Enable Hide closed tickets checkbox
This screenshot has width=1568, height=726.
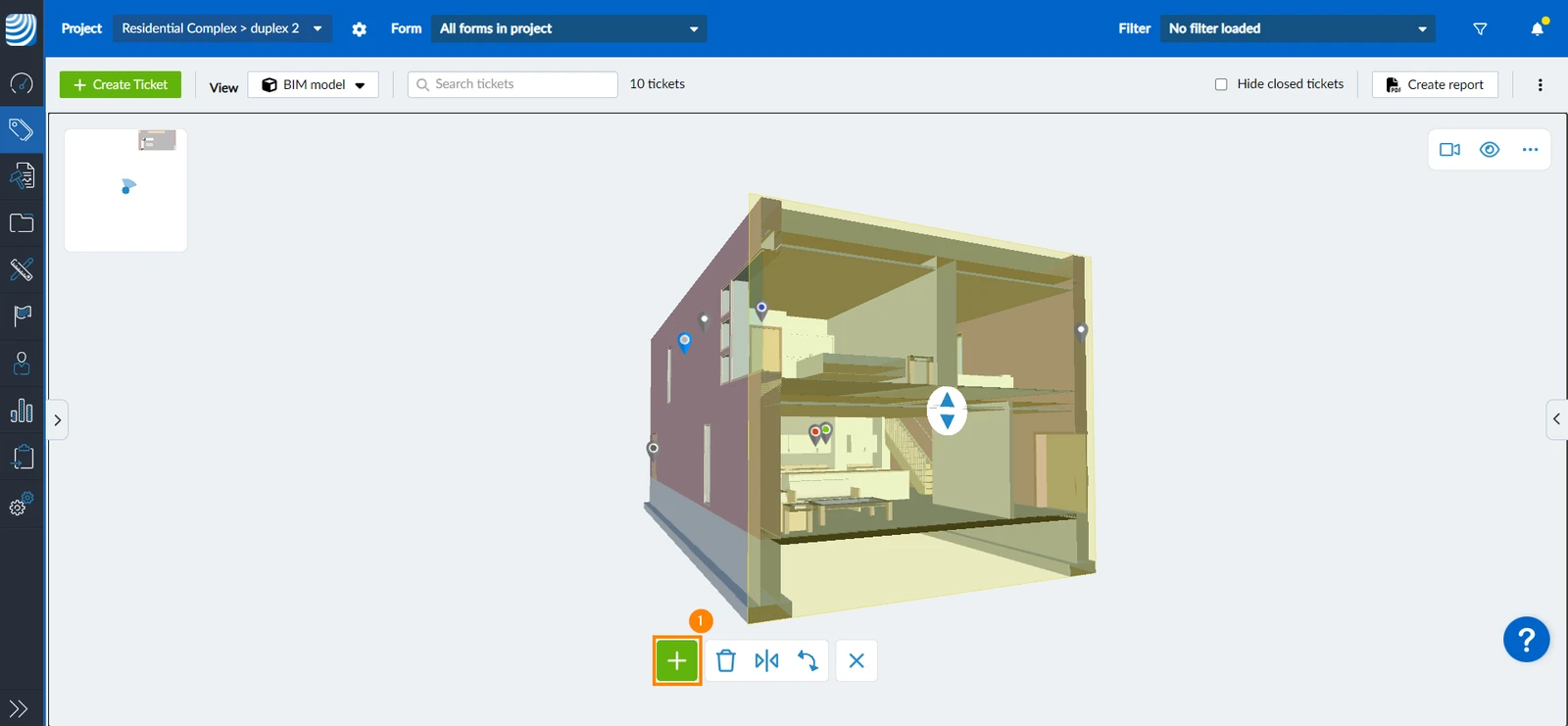point(1221,84)
